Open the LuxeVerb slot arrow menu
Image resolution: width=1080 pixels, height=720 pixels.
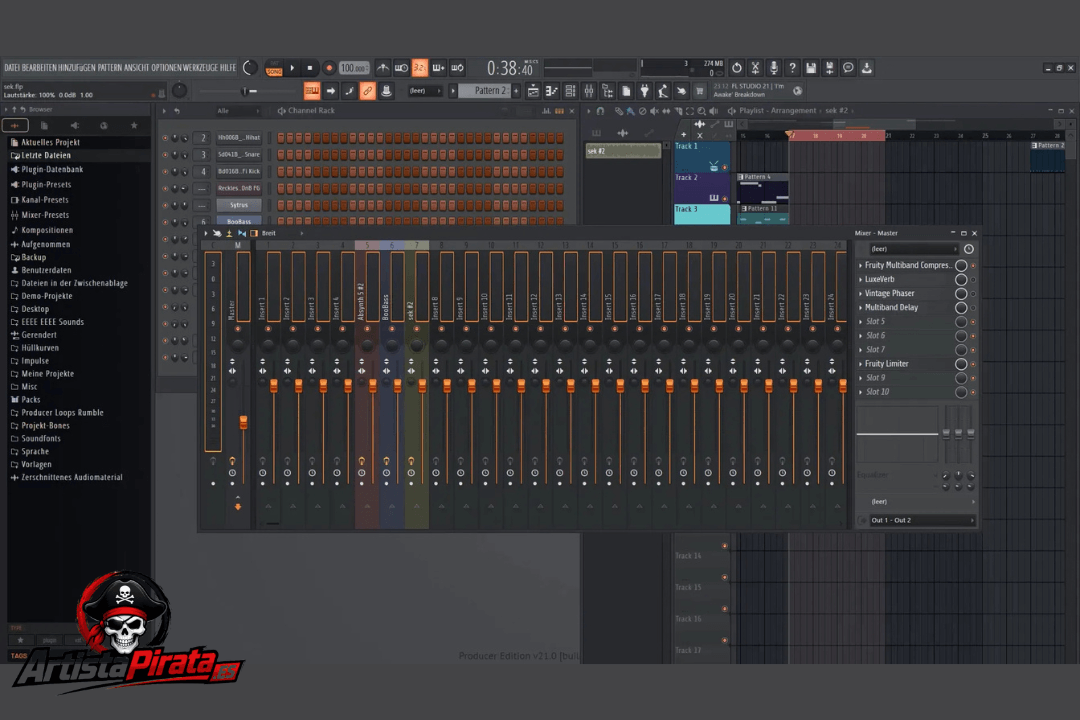point(860,279)
